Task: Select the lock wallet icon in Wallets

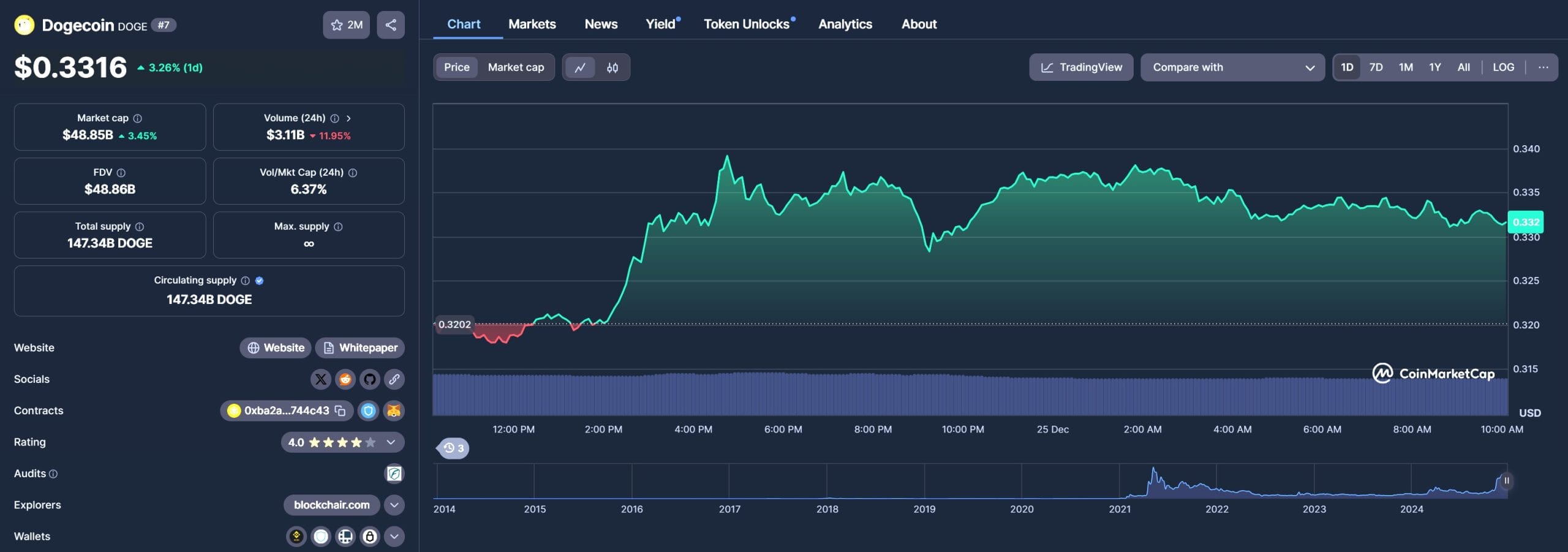Action: [370, 537]
